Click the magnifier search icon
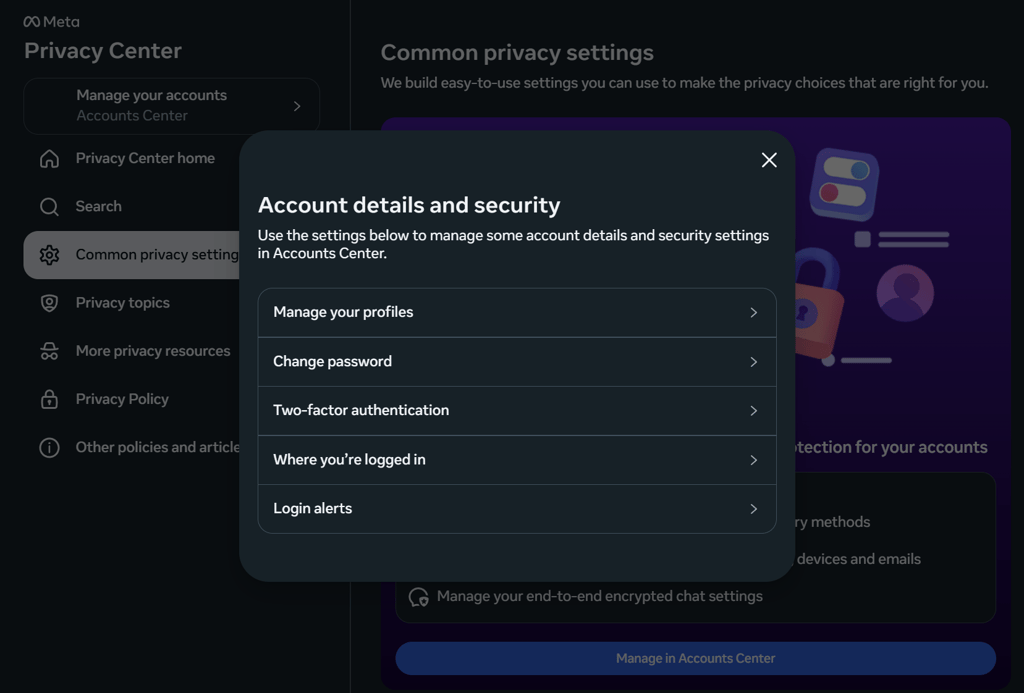 [x=49, y=206]
